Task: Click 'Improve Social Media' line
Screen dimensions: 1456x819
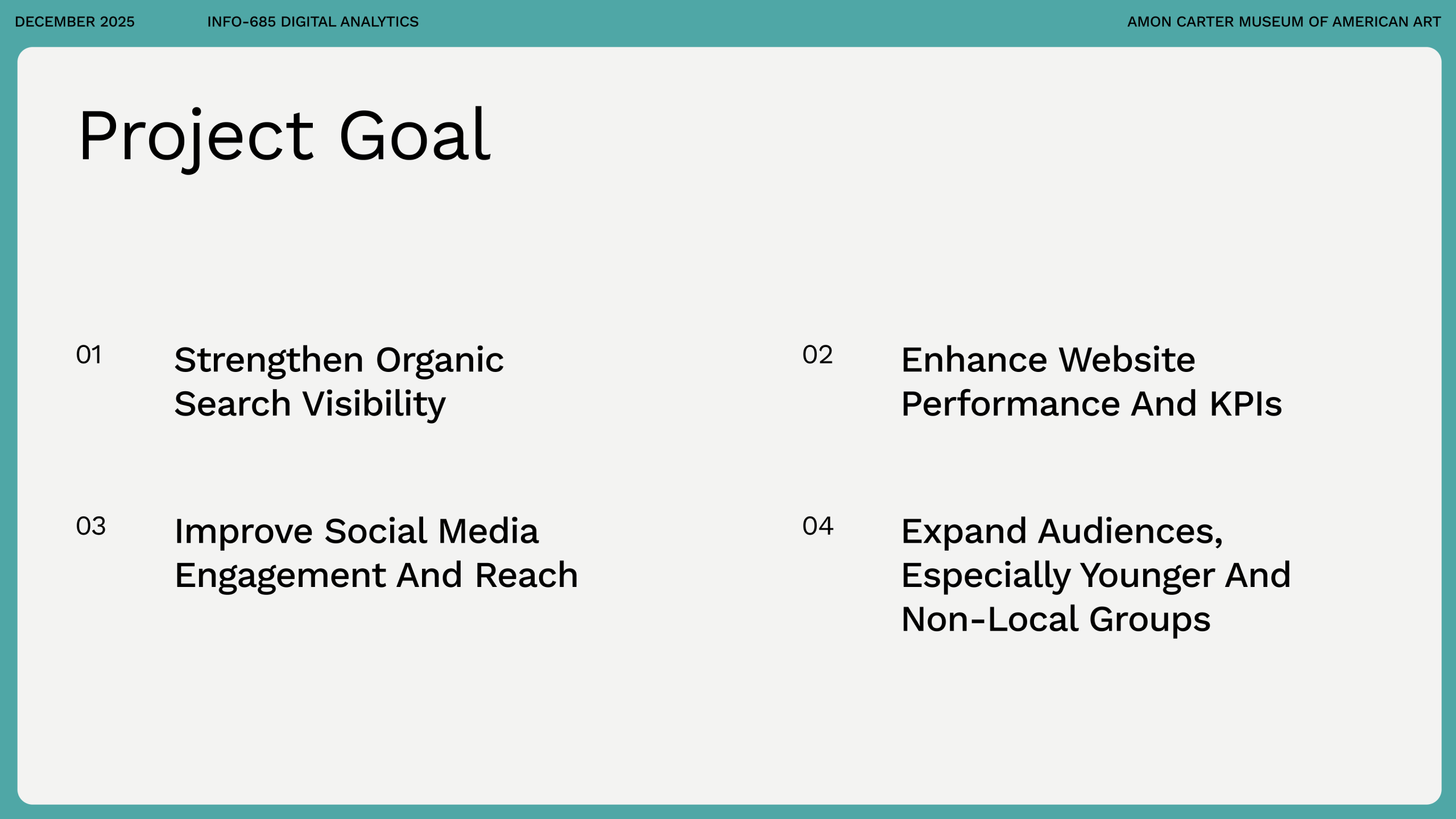Action: click(x=356, y=532)
